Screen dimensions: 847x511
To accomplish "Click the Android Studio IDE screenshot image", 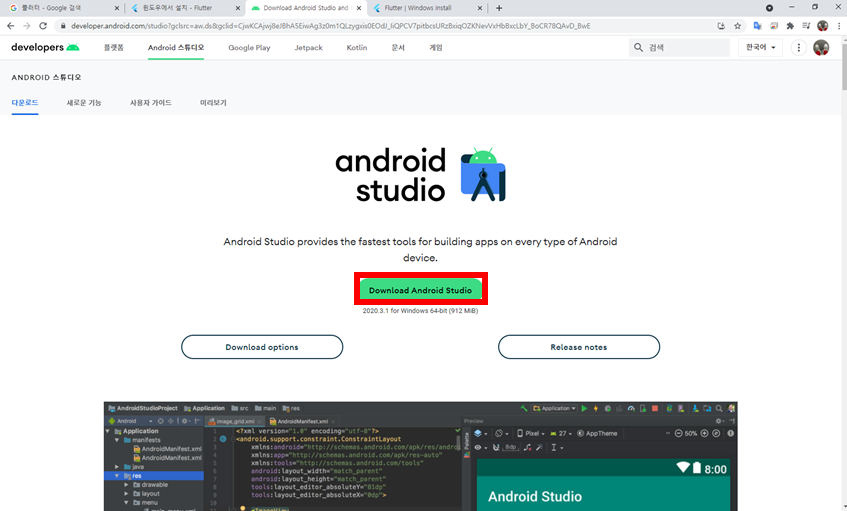I will (x=420, y=456).
